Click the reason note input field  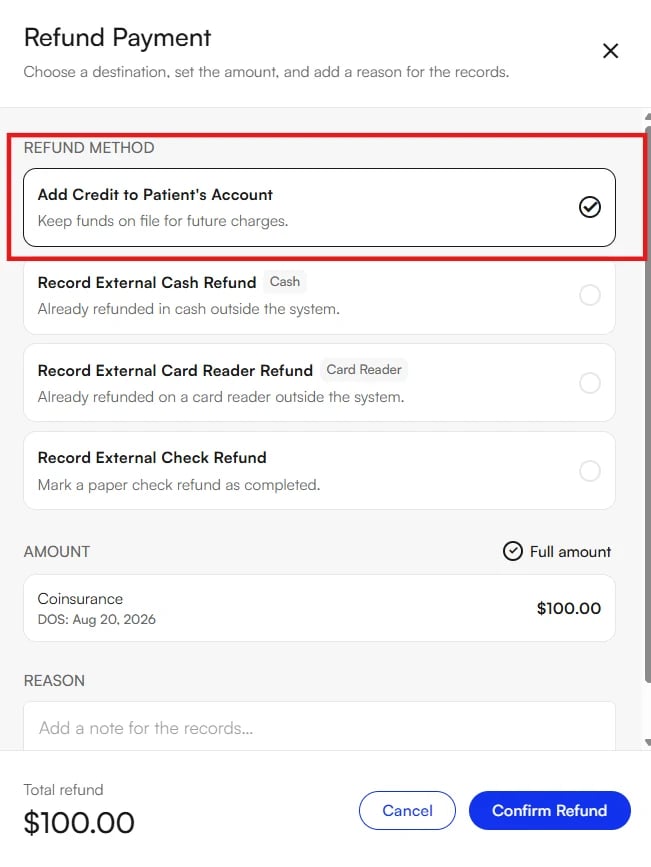tap(319, 727)
